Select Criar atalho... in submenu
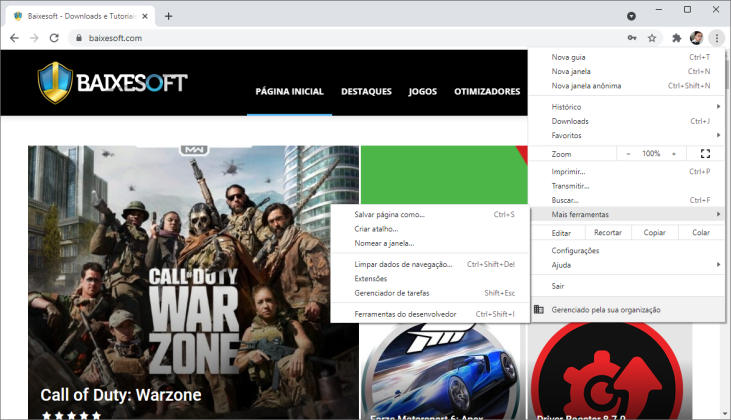 tap(430, 229)
